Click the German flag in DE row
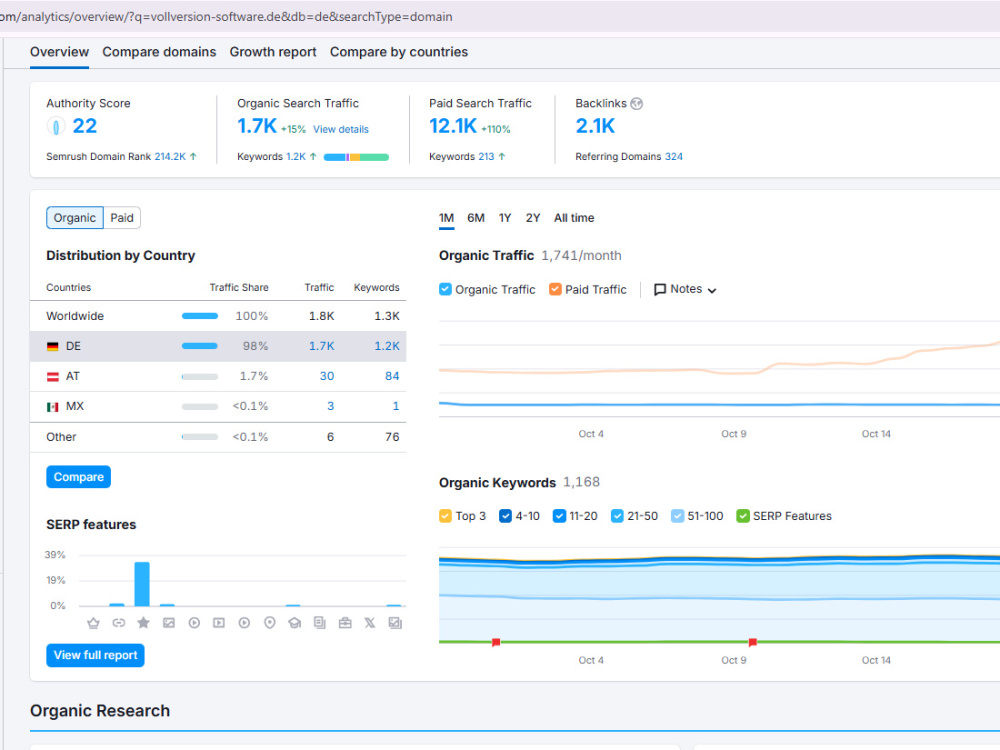This screenshot has width=1000, height=750. point(53,346)
